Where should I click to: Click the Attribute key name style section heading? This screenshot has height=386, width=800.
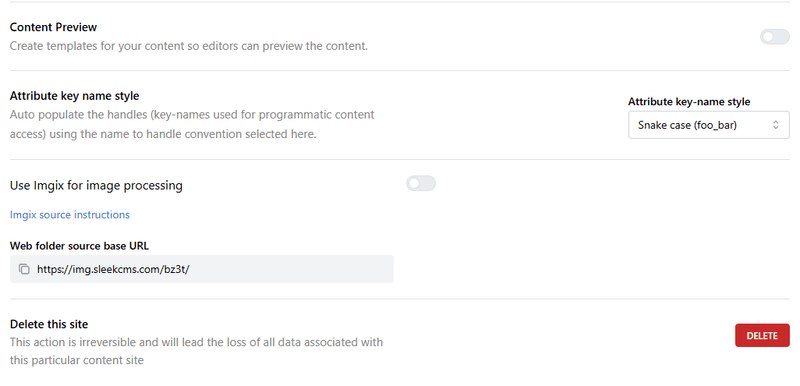pyautogui.click(x=74, y=96)
